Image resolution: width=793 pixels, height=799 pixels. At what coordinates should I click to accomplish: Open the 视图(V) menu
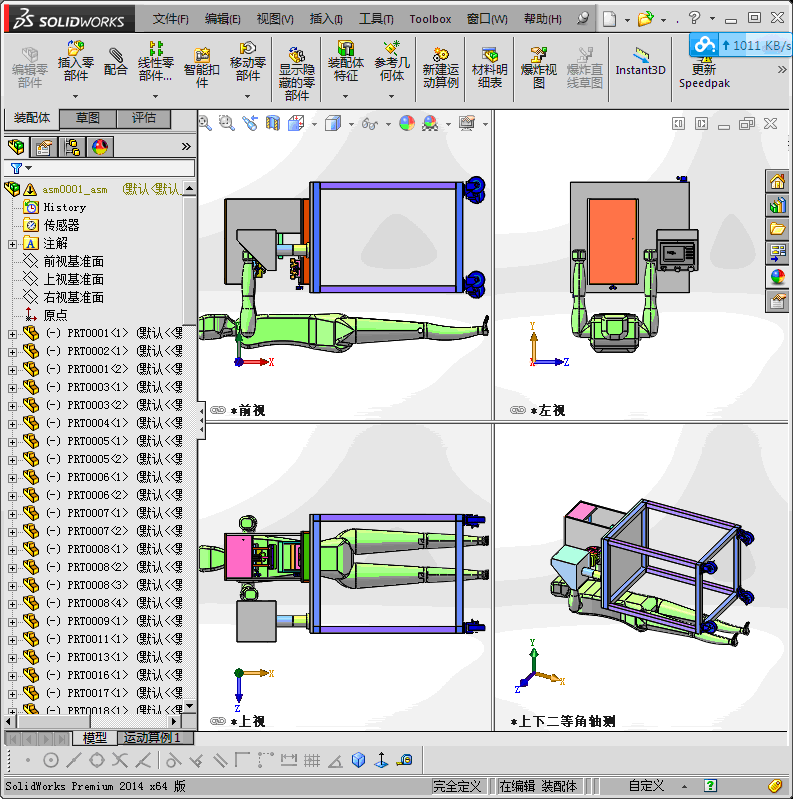coord(275,19)
